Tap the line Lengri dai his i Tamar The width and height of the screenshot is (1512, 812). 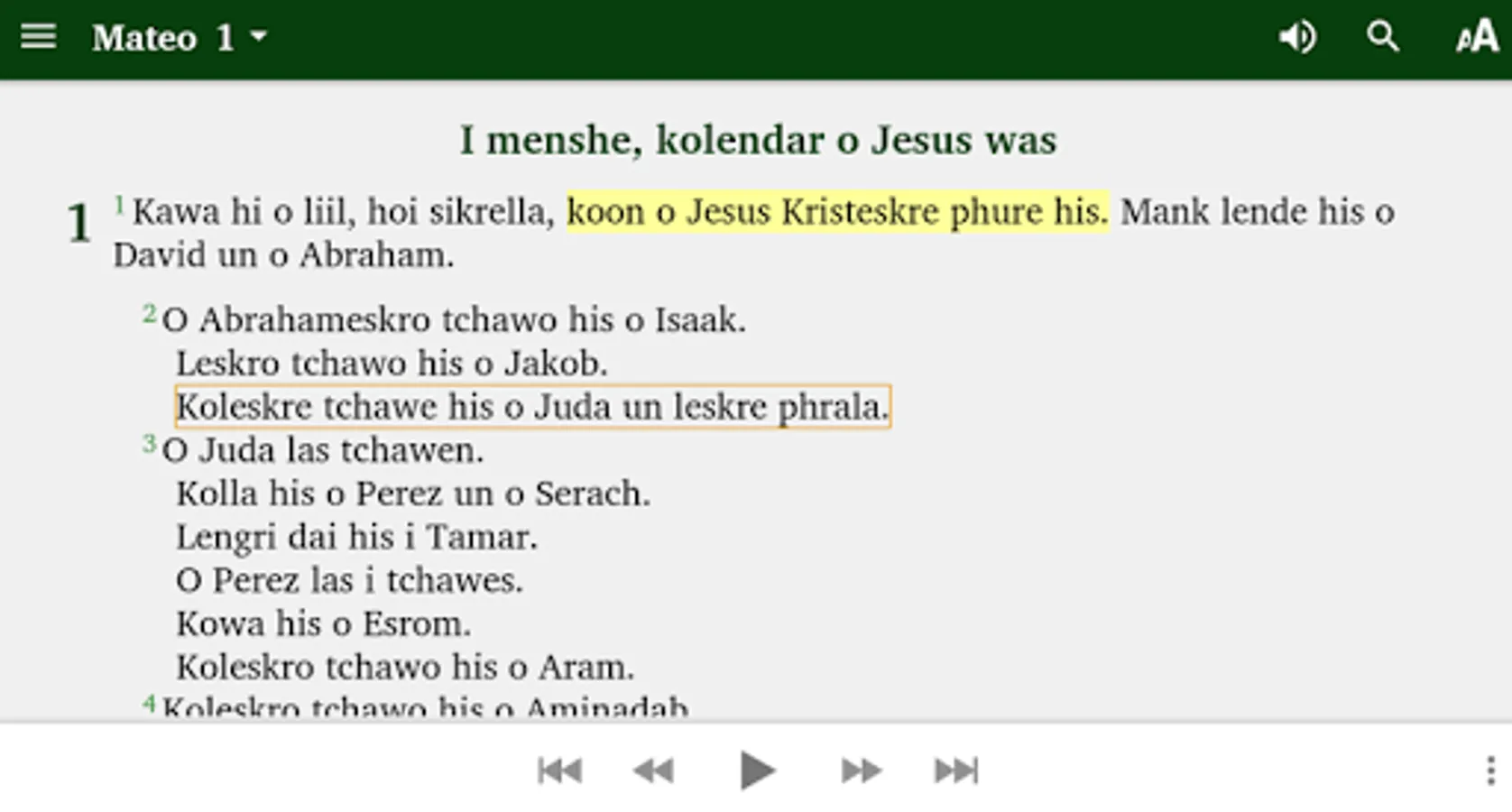pyautogui.click(x=356, y=537)
